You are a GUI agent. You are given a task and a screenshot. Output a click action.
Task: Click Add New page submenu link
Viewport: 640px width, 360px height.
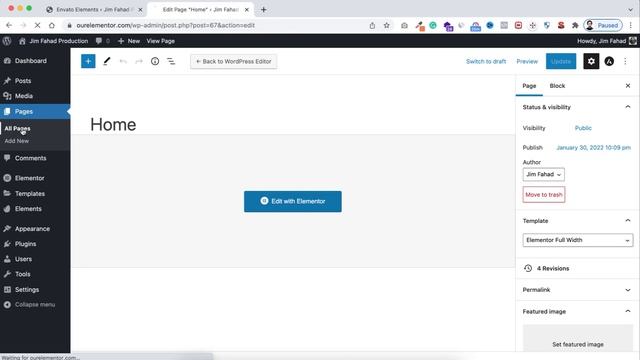(17, 141)
